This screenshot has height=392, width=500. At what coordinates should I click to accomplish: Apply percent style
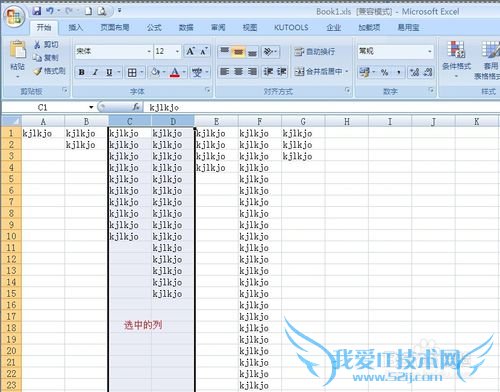point(385,72)
